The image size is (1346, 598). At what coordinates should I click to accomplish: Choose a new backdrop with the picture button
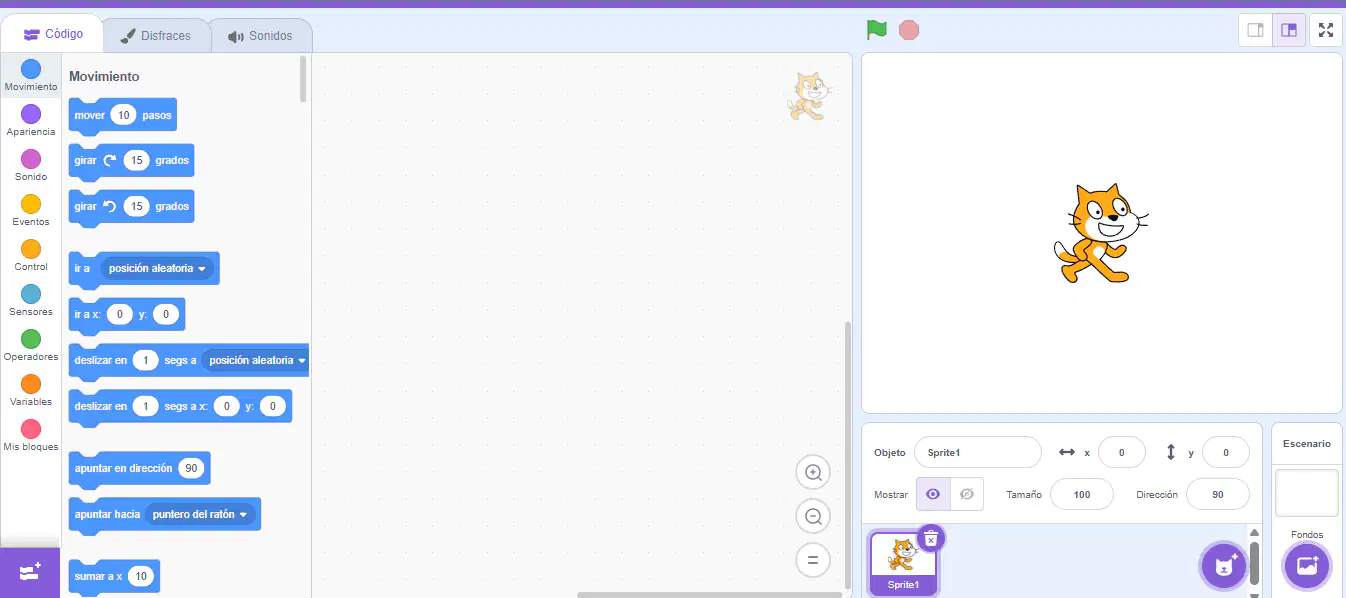coord(1307,566)
